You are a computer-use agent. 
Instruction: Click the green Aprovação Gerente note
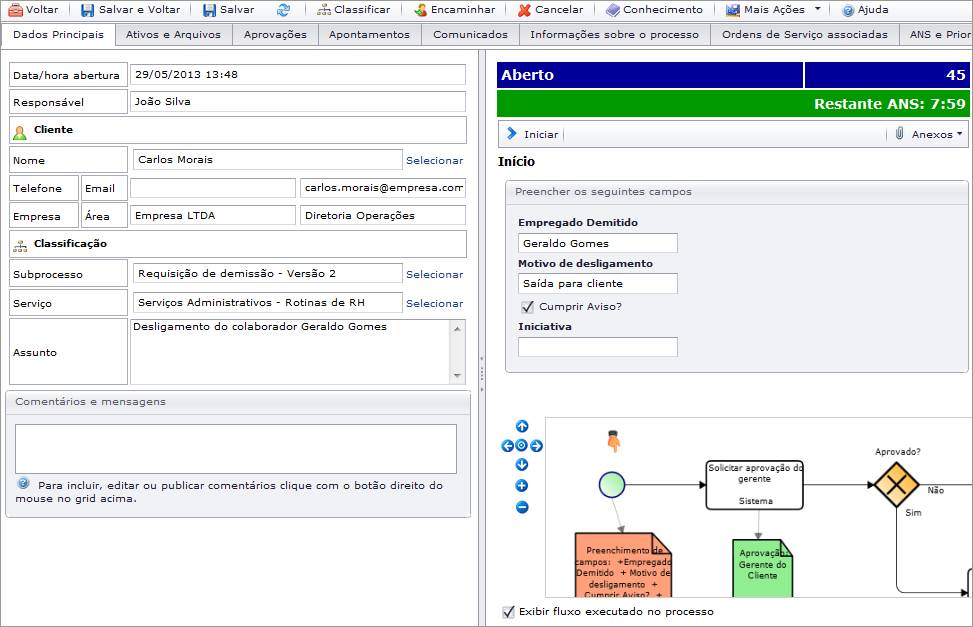tap(762, 569)
